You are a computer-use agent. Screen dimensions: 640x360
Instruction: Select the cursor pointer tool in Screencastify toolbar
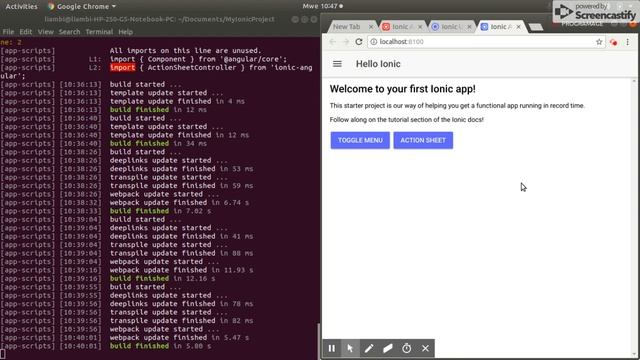[350, 349]
